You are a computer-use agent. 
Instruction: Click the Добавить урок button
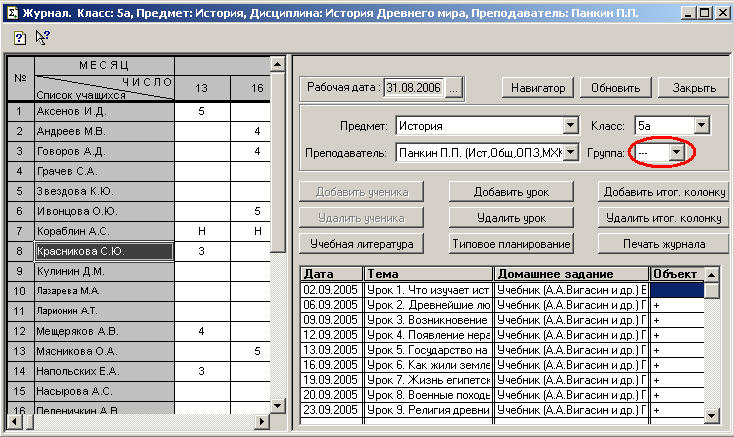509,192
